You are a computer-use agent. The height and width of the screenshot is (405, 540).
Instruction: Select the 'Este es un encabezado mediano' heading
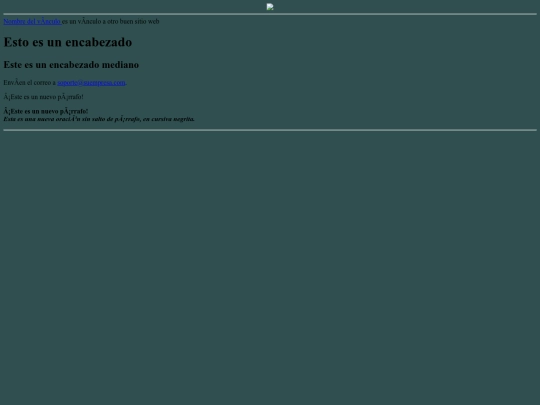71,65
